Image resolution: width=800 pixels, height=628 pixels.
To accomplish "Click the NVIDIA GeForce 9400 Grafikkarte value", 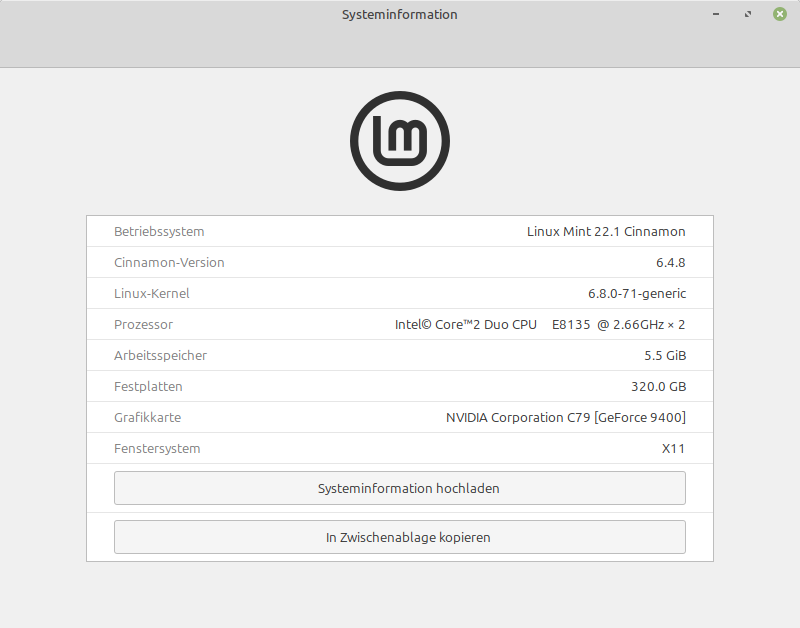I will tap(566, 418).
